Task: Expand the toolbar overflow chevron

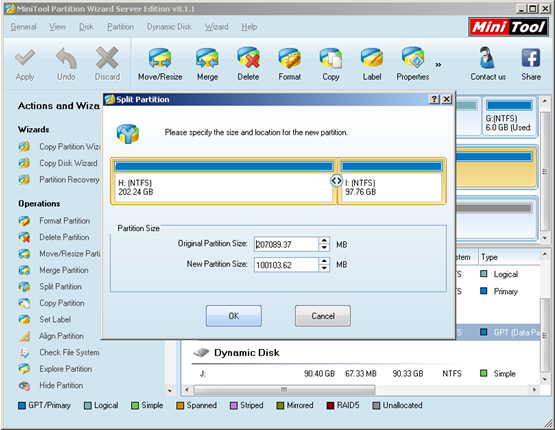Action: pos(438,65)
